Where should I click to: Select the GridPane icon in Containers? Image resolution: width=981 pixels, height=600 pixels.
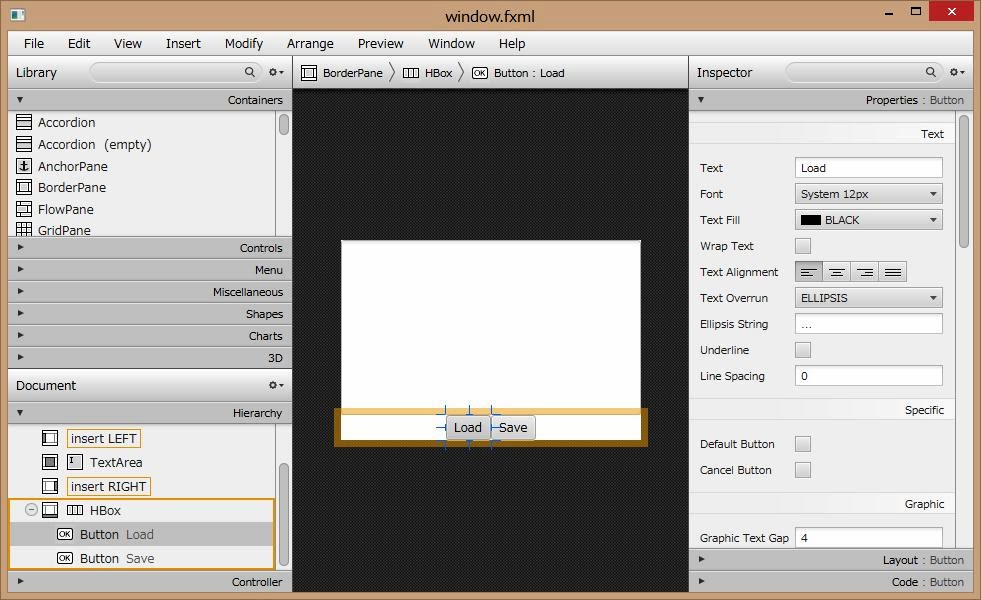[24, 230]
